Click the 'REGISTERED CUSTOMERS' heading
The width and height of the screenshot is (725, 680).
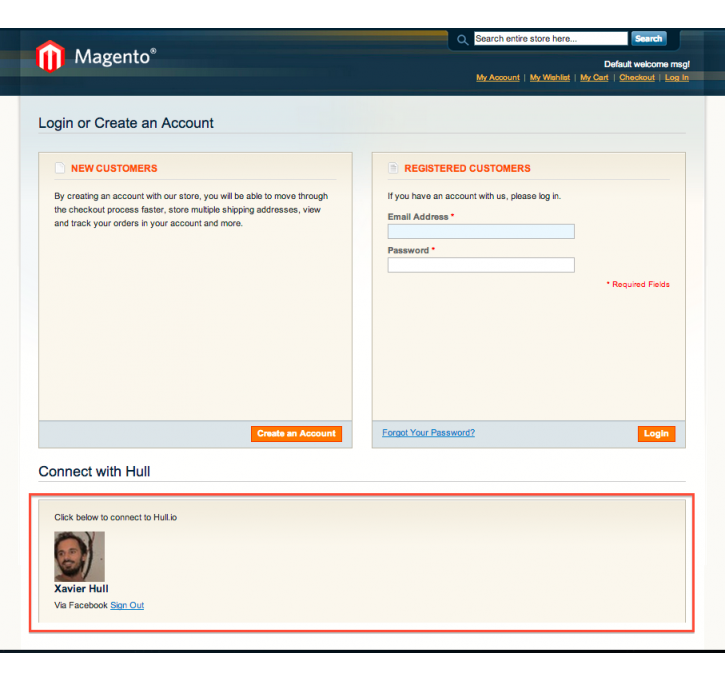point(467,168)
